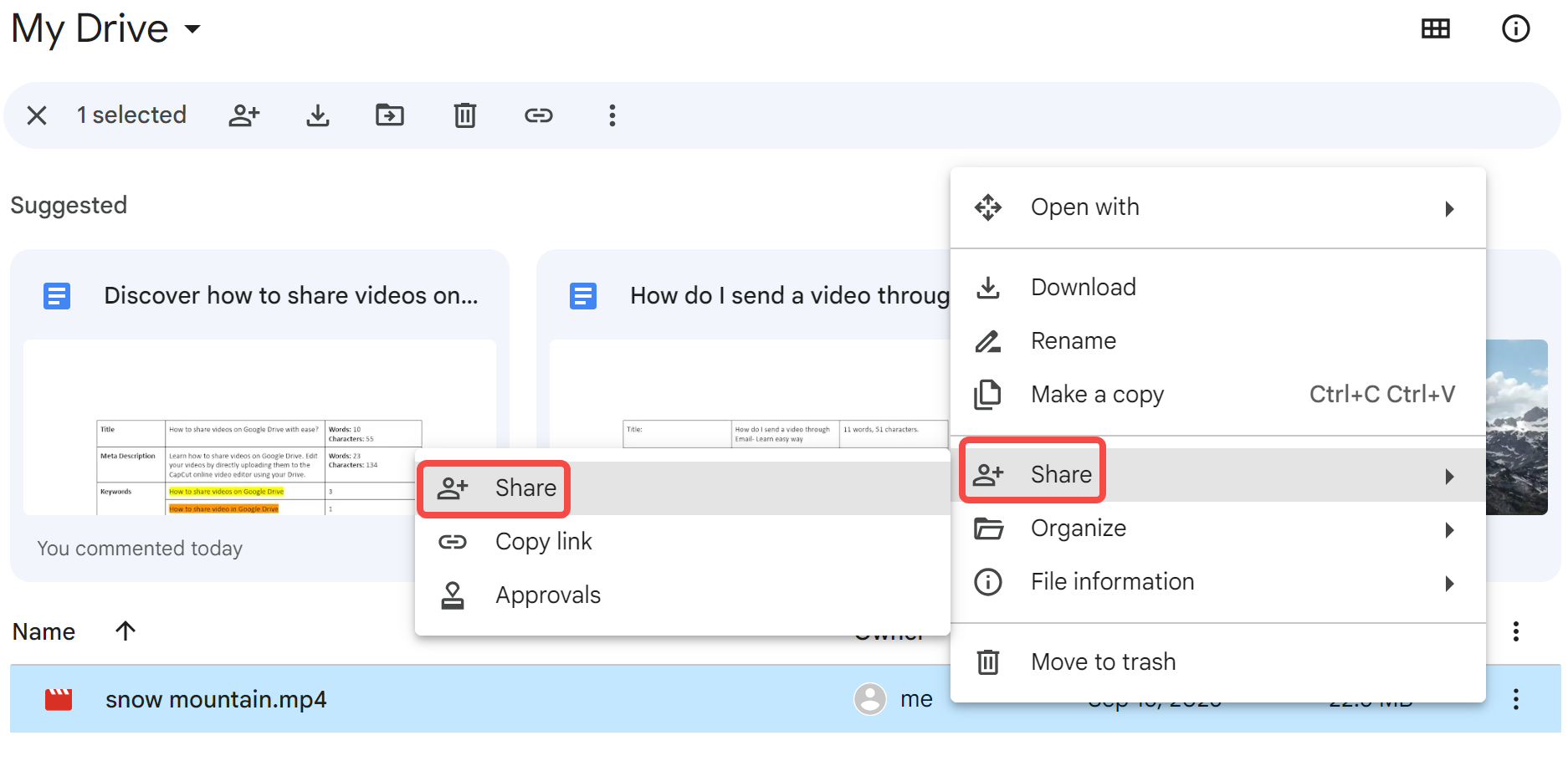The height and width of the screenshot is (761, 1568).
Task: Select Make a copy menu entry
Action: click(1097, 395)
